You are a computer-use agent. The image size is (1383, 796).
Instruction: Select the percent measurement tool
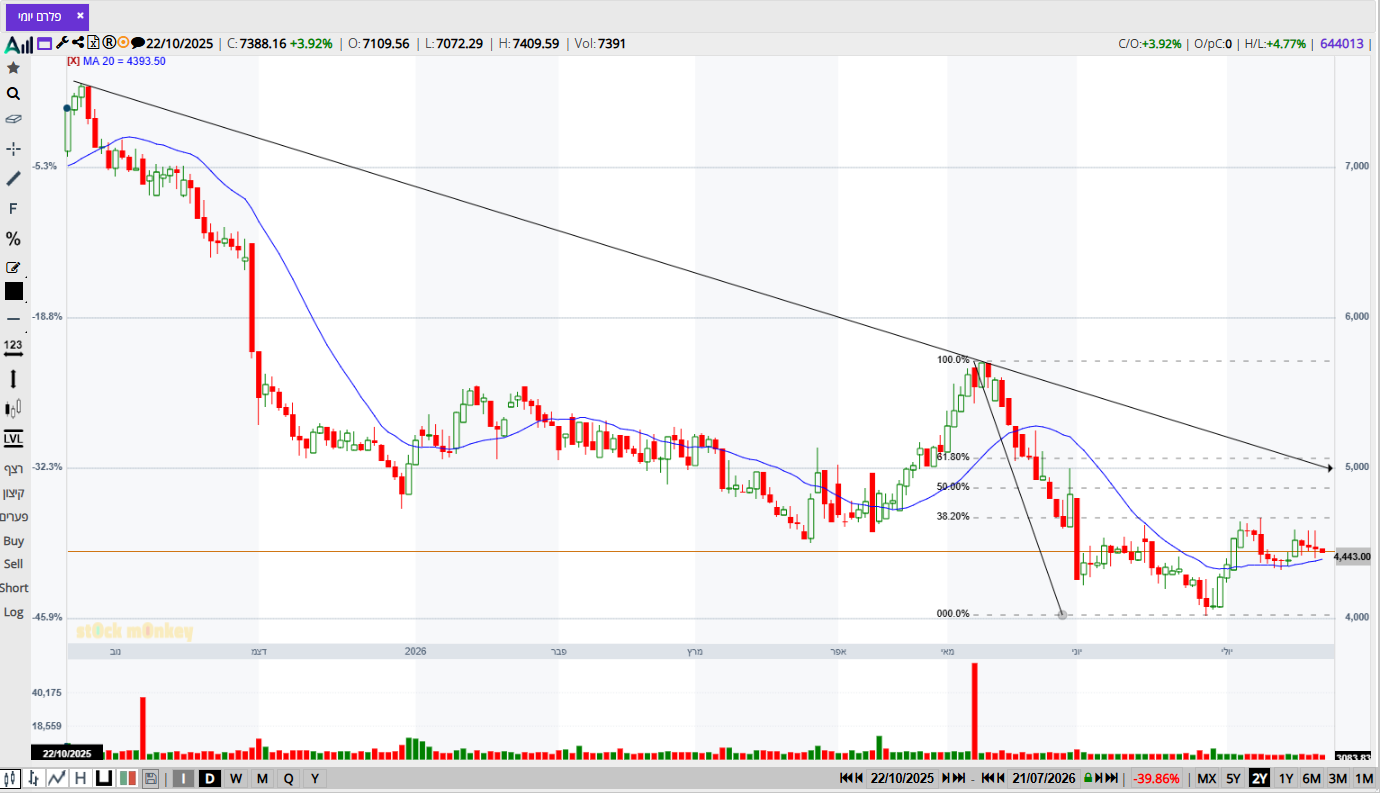coord(13,239)
